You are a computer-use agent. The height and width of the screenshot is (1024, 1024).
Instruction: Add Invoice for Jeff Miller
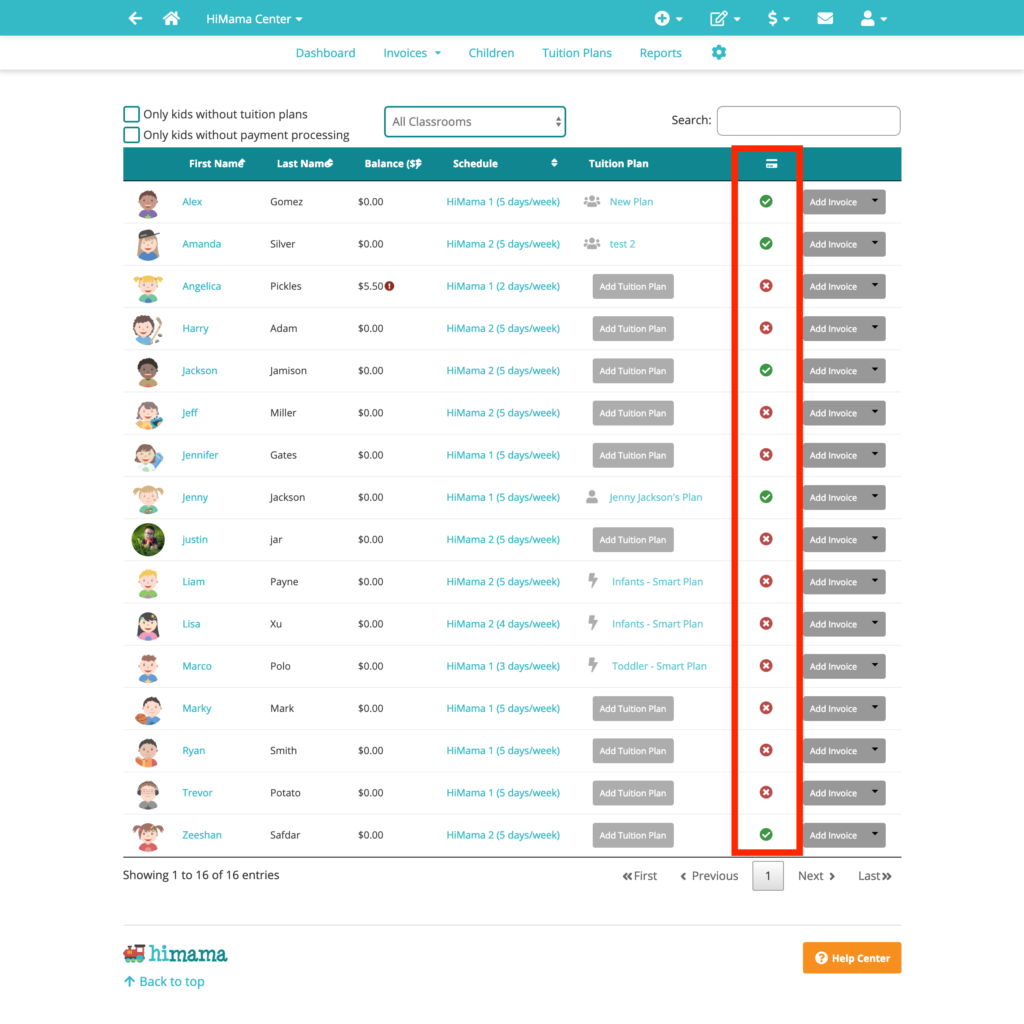tap(833, 413)
